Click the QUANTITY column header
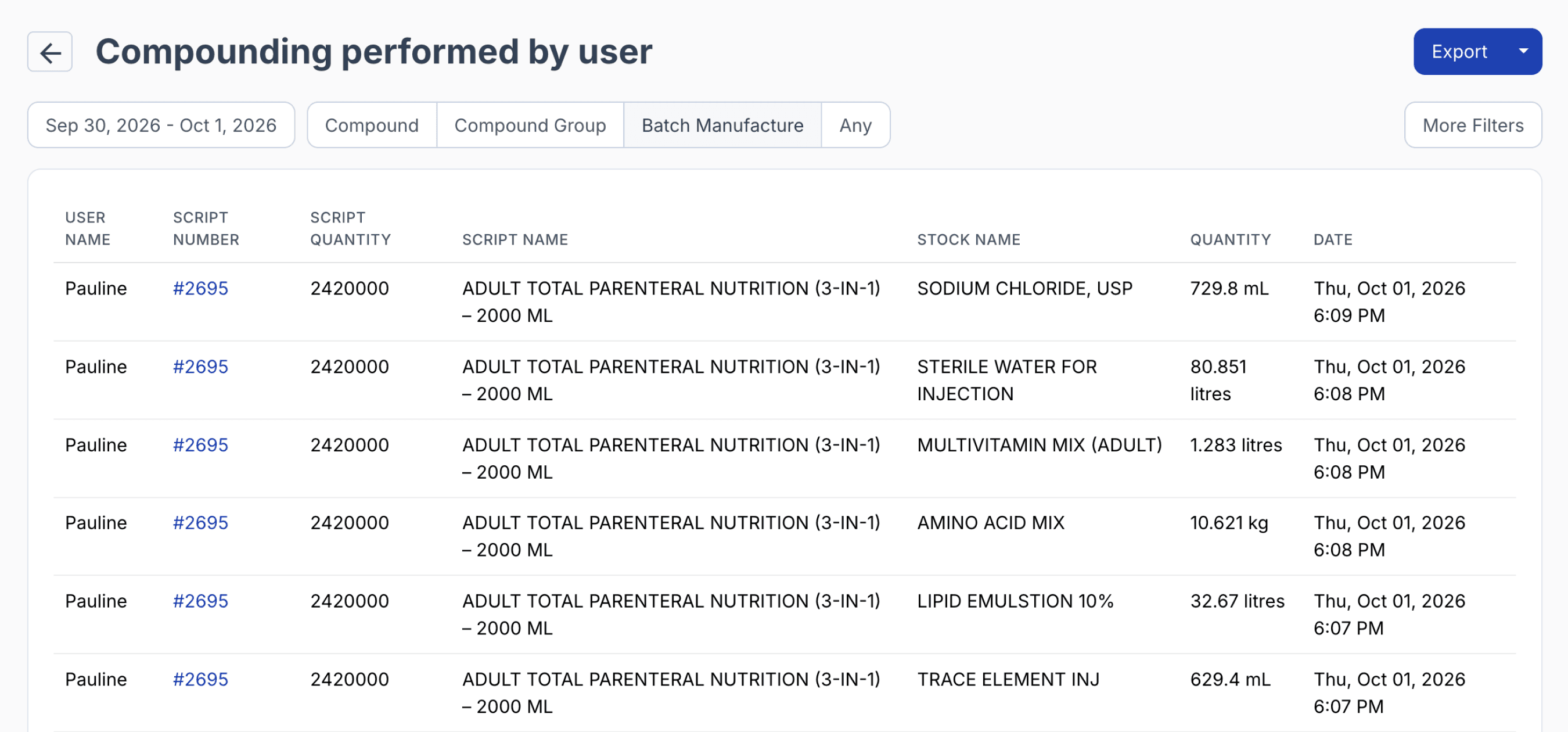The height and width of the screenshot is (732, 1568). (x=1230, y=239)
